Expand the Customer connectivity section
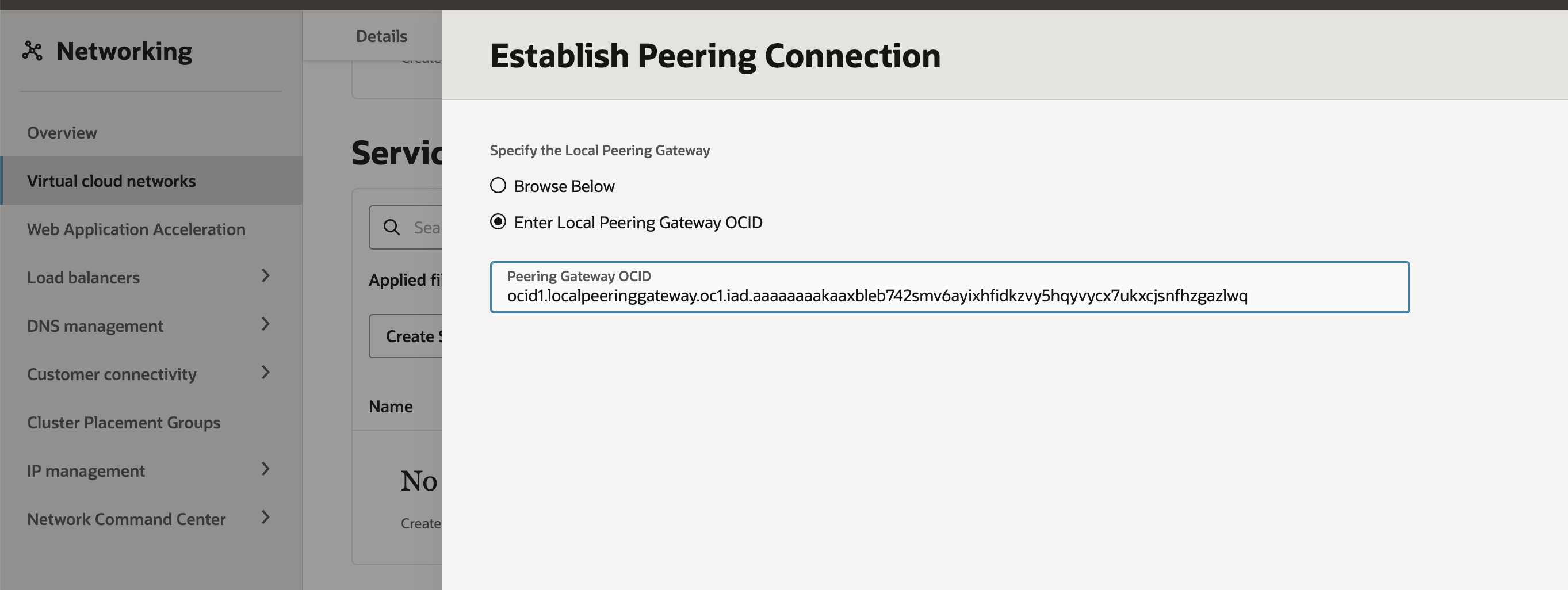Screen dimensions: 1568x590 266,373
